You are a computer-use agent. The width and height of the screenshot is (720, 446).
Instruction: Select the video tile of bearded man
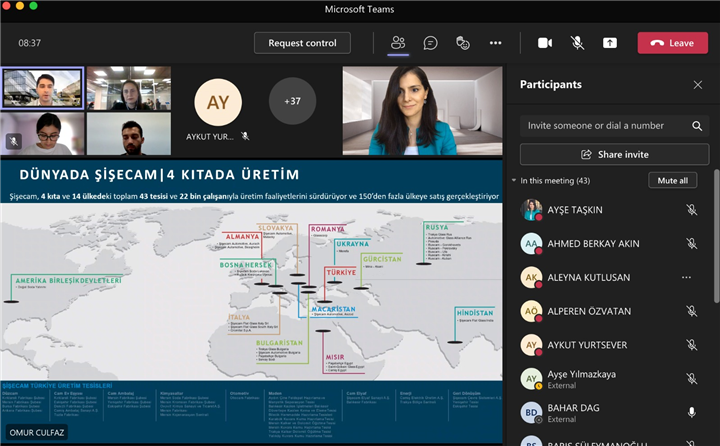coord(129,134)
